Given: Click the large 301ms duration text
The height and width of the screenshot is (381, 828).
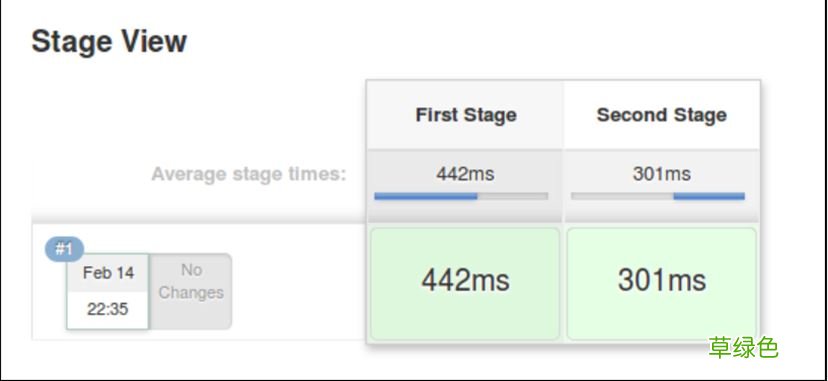Looking at the screenshot, I should (662, 280).
